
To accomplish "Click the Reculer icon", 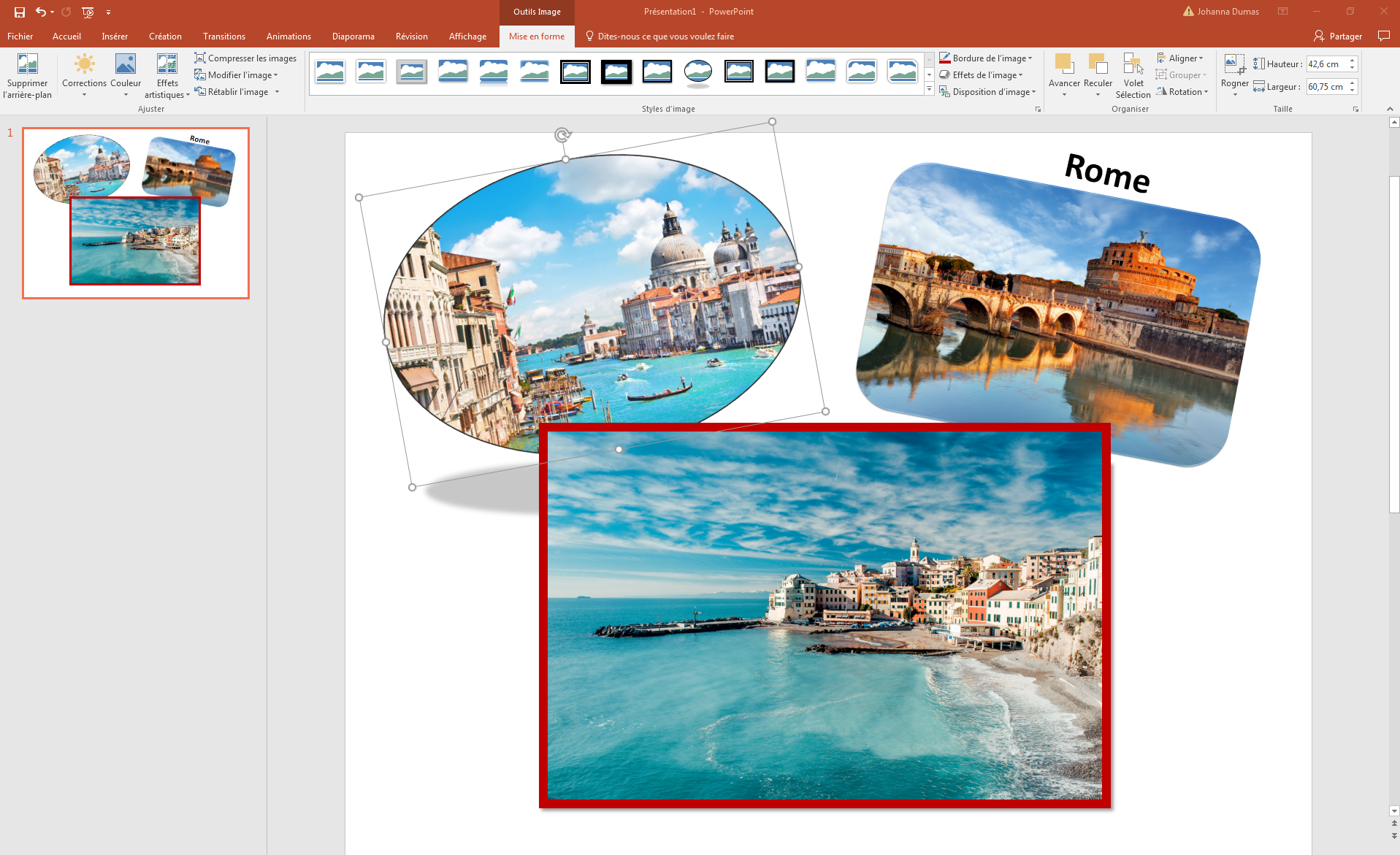I will 1098,66.
